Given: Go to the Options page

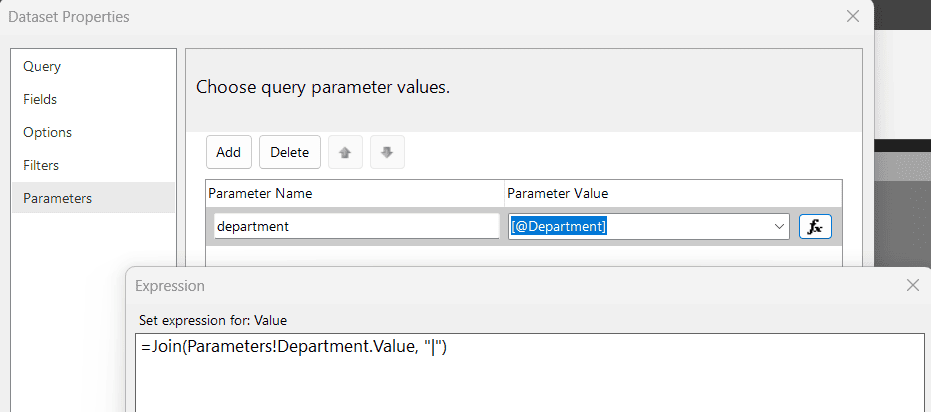Looking at the screenshot, I should pos(47,132).
